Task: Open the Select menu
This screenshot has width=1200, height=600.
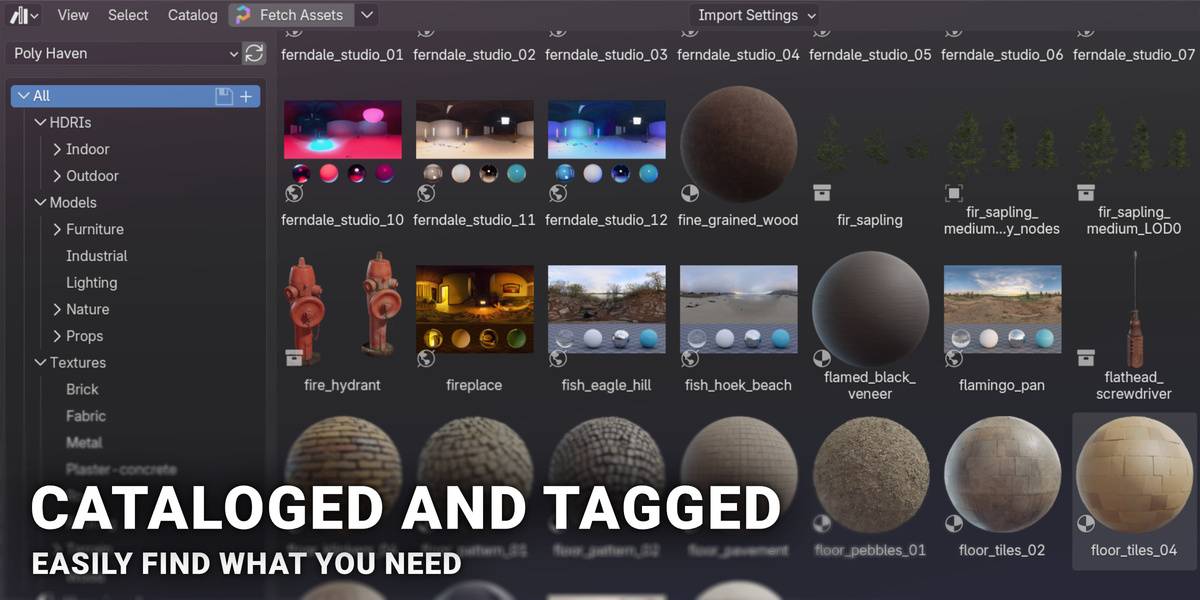Action: pyautogui.click(x=128, y=15)
